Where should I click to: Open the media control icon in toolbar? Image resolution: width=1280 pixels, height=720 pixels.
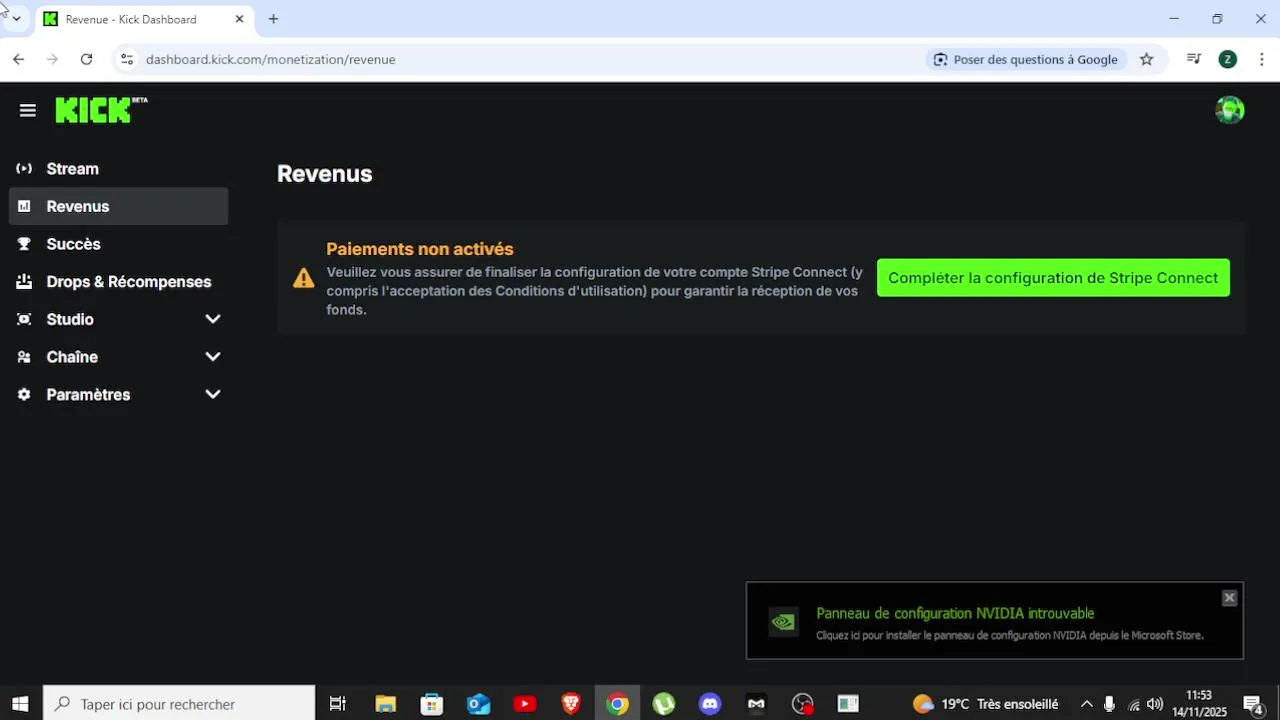point(1193,60)
